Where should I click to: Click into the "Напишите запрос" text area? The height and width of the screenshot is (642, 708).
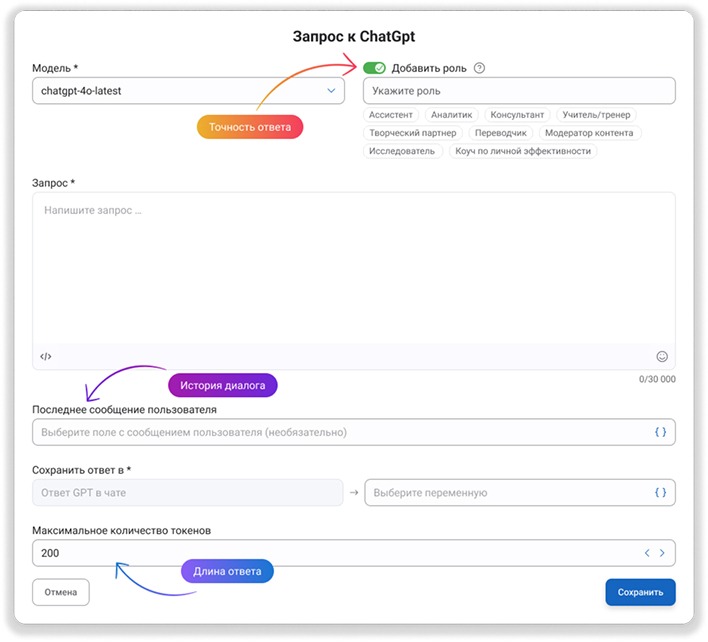tap(353, 265)
